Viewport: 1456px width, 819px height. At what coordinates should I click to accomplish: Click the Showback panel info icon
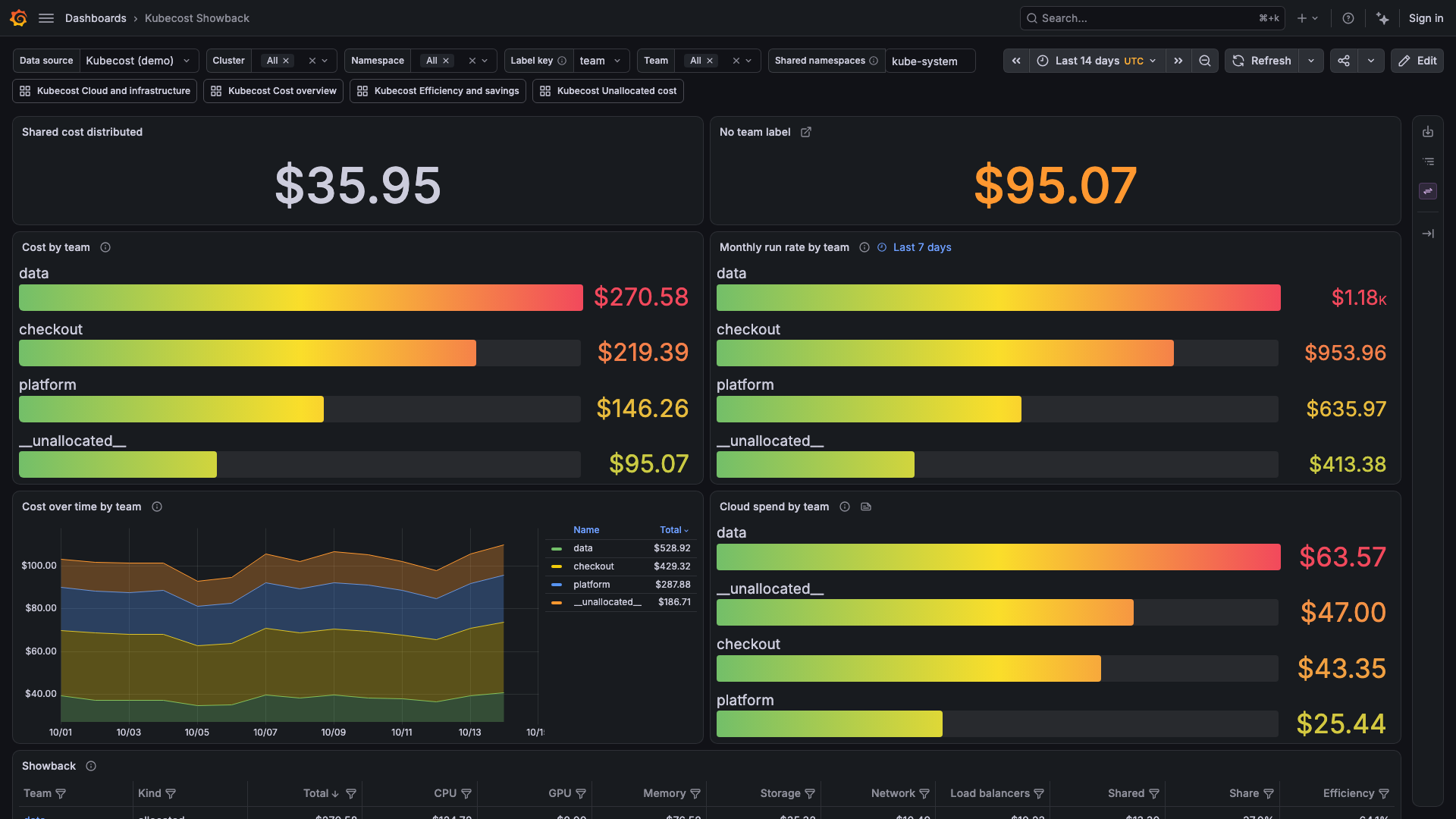(x=91, y=766)
